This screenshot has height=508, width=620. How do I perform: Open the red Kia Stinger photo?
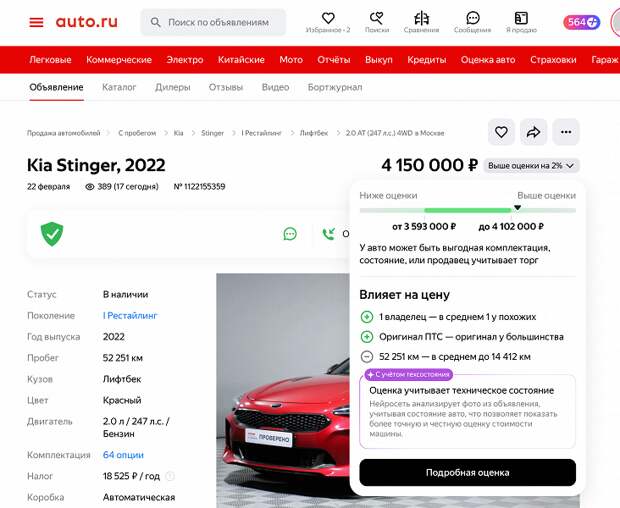(283, 391)
